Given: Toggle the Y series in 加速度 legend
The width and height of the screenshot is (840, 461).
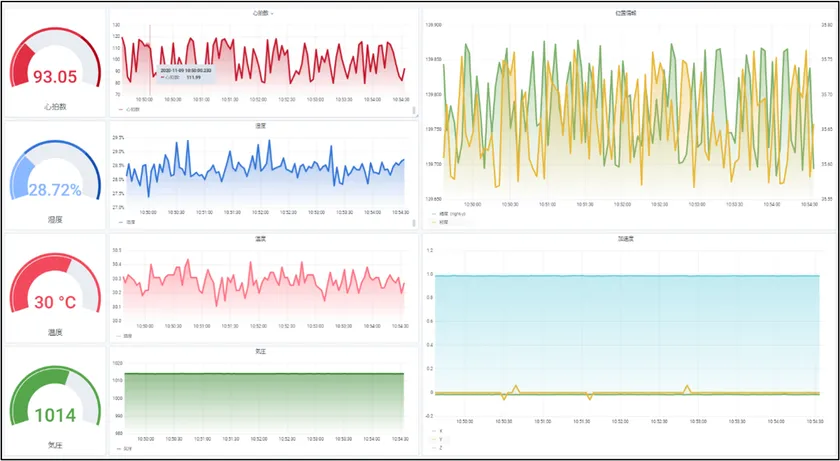Looking at the screenshot, I should click(x=437, y=439).
